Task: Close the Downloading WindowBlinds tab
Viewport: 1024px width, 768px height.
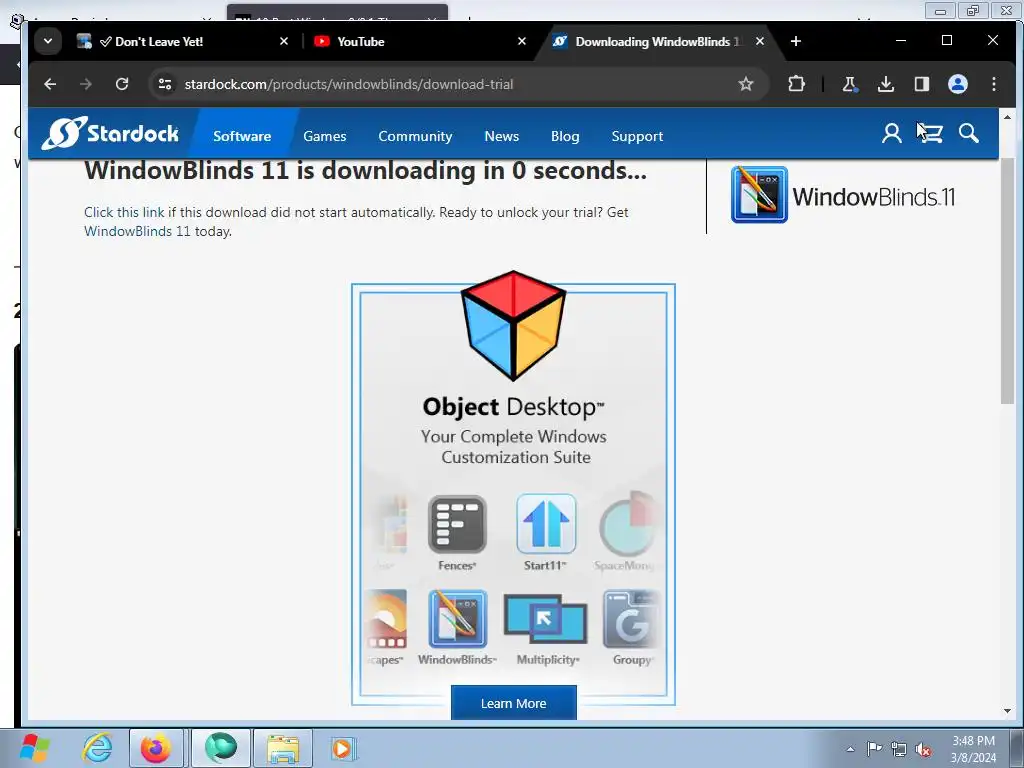Action: point(760,41)
